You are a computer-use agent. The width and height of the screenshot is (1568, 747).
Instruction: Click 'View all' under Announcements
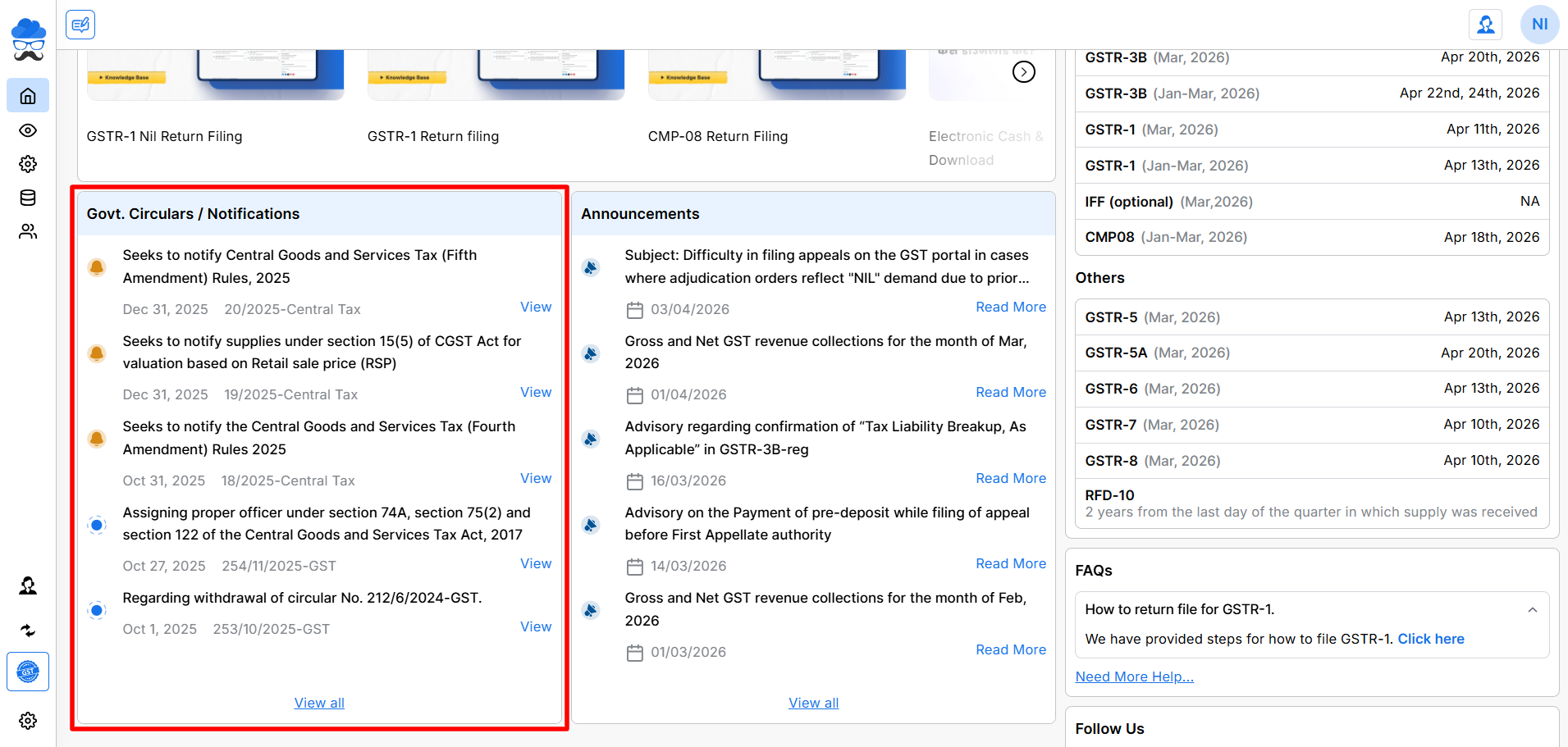click(x=813, y=703)
